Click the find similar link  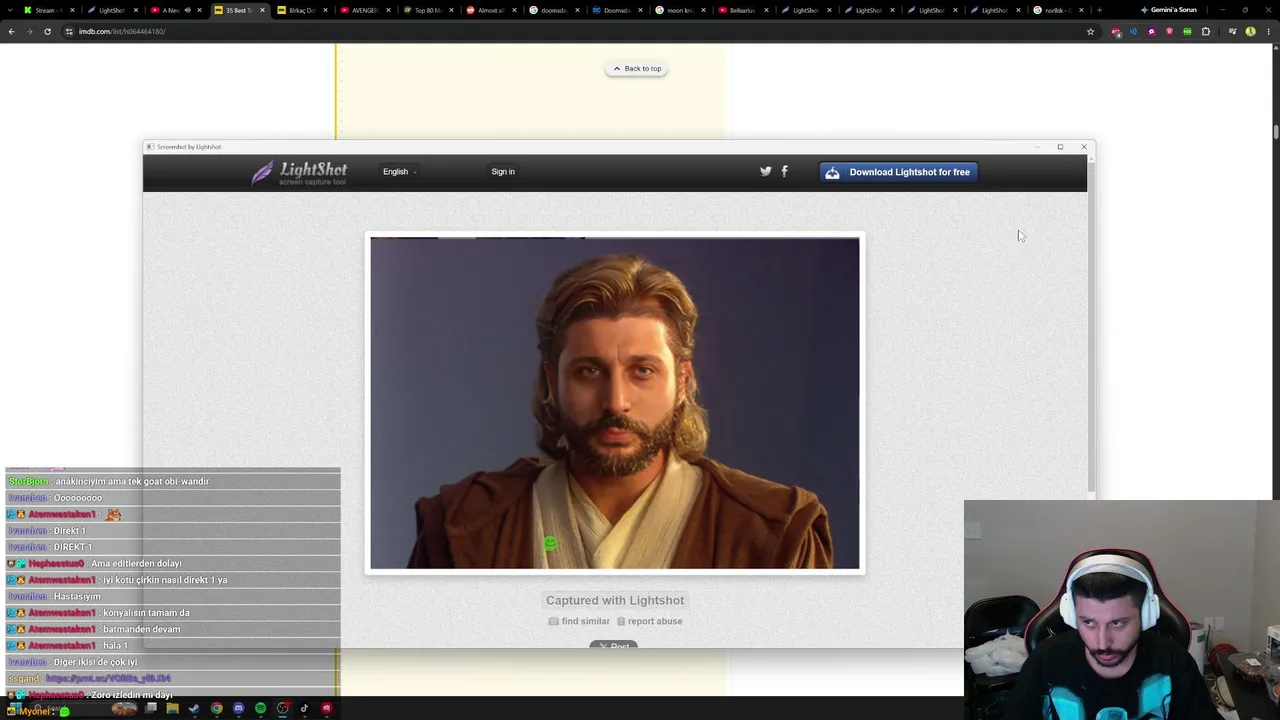tap(579, 621)
